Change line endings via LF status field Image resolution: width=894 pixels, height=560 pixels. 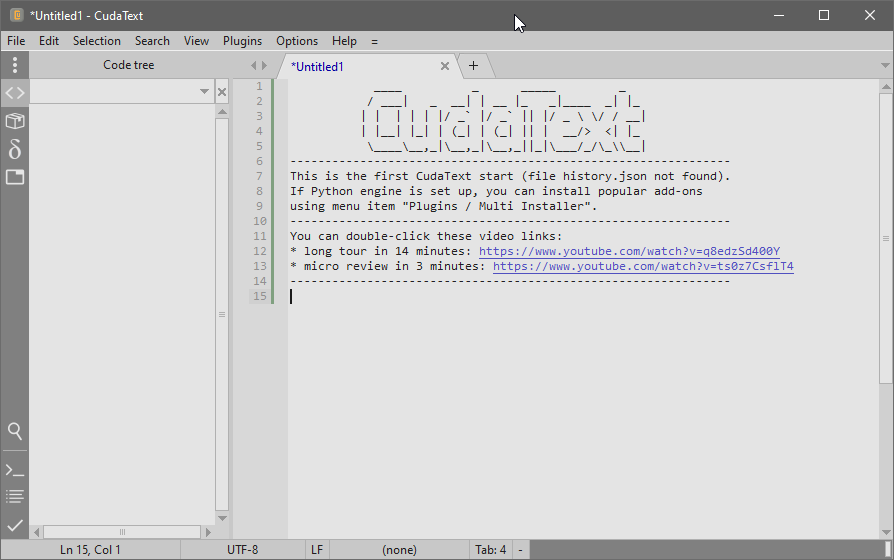point(317,550)
